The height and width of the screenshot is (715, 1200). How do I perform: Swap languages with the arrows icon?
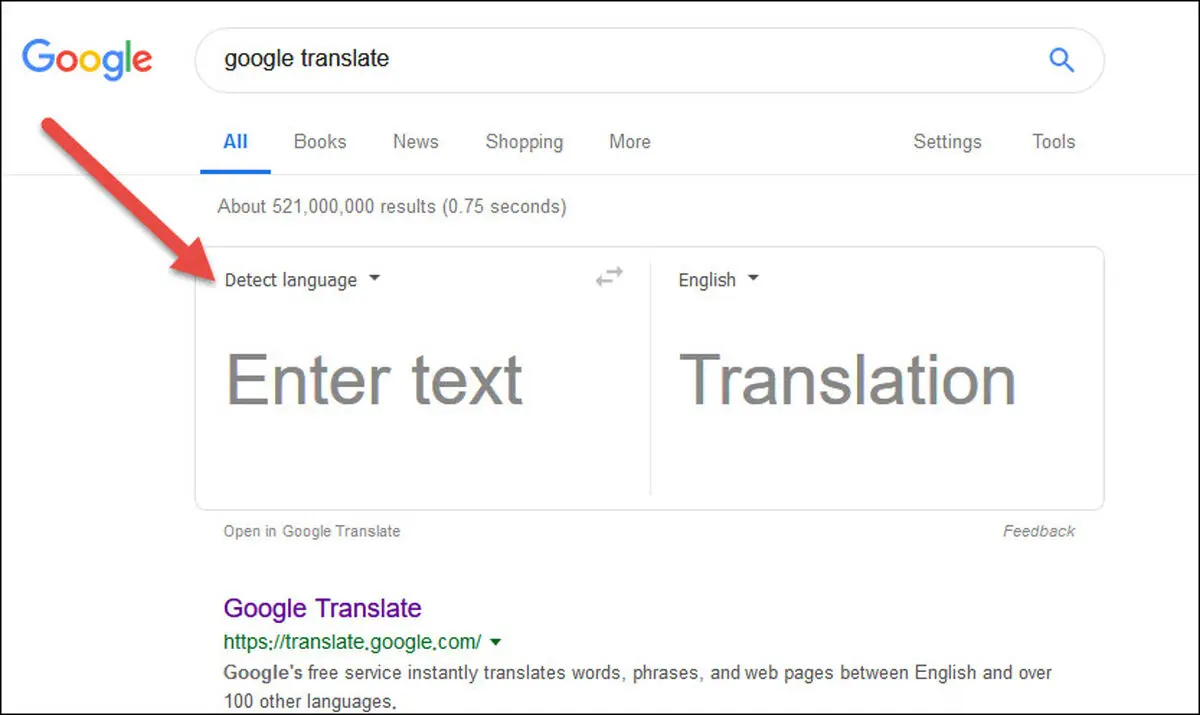tap(609, 278)
